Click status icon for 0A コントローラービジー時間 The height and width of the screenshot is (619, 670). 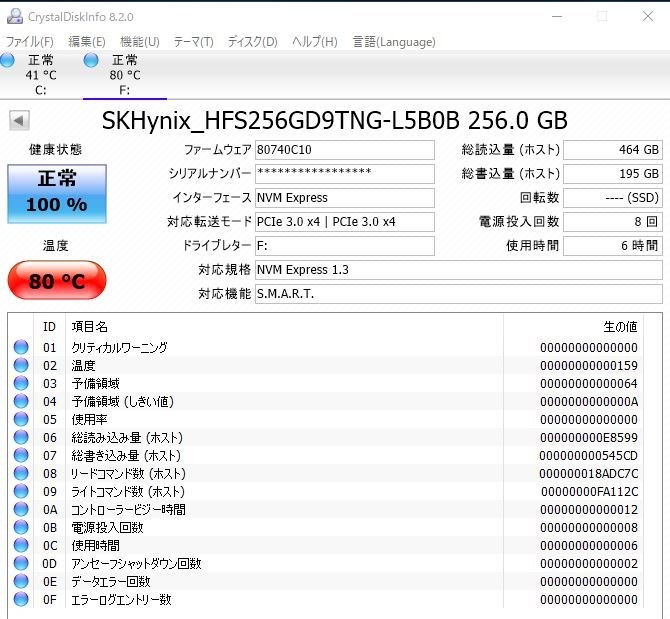[x=21, y=509]
